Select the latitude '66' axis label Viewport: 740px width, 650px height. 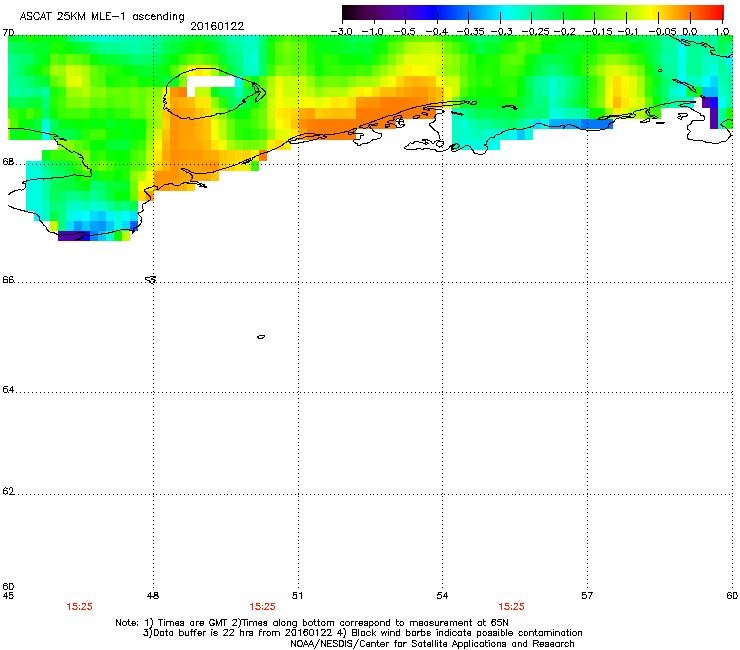(x=8, y=280)
